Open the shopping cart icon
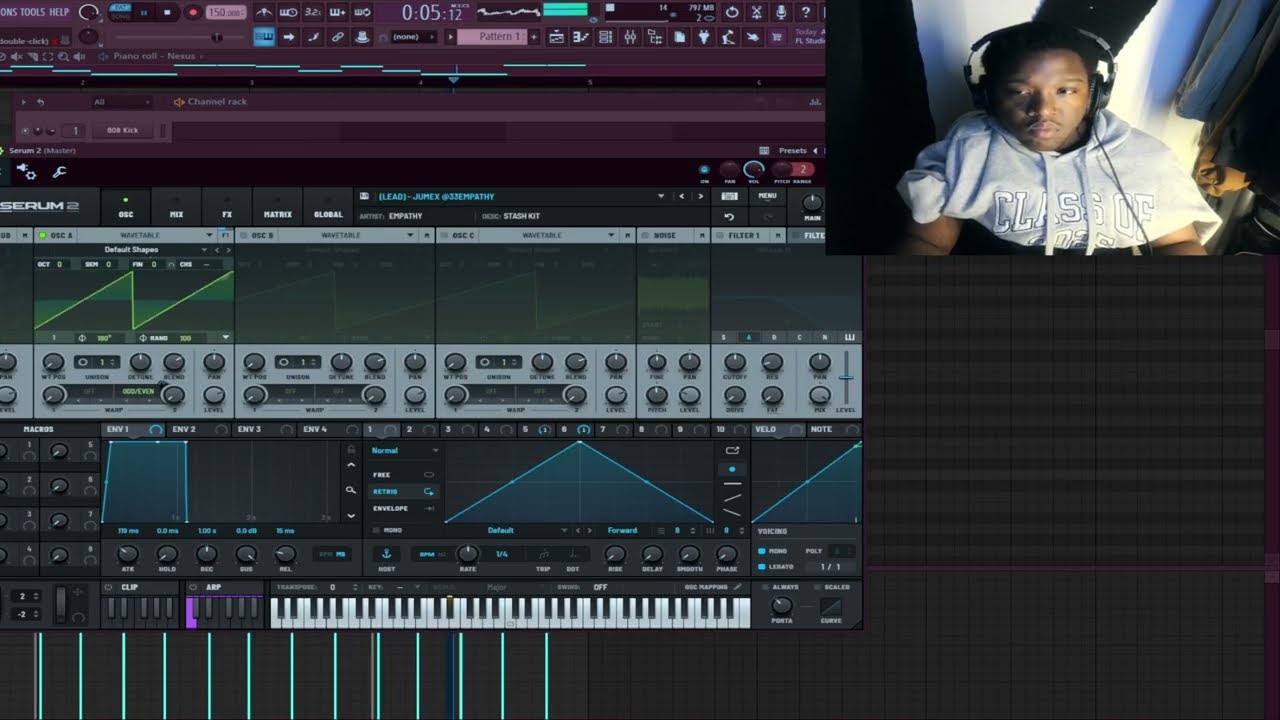This screenshot has width=1280, height=720. coord(775,37)
